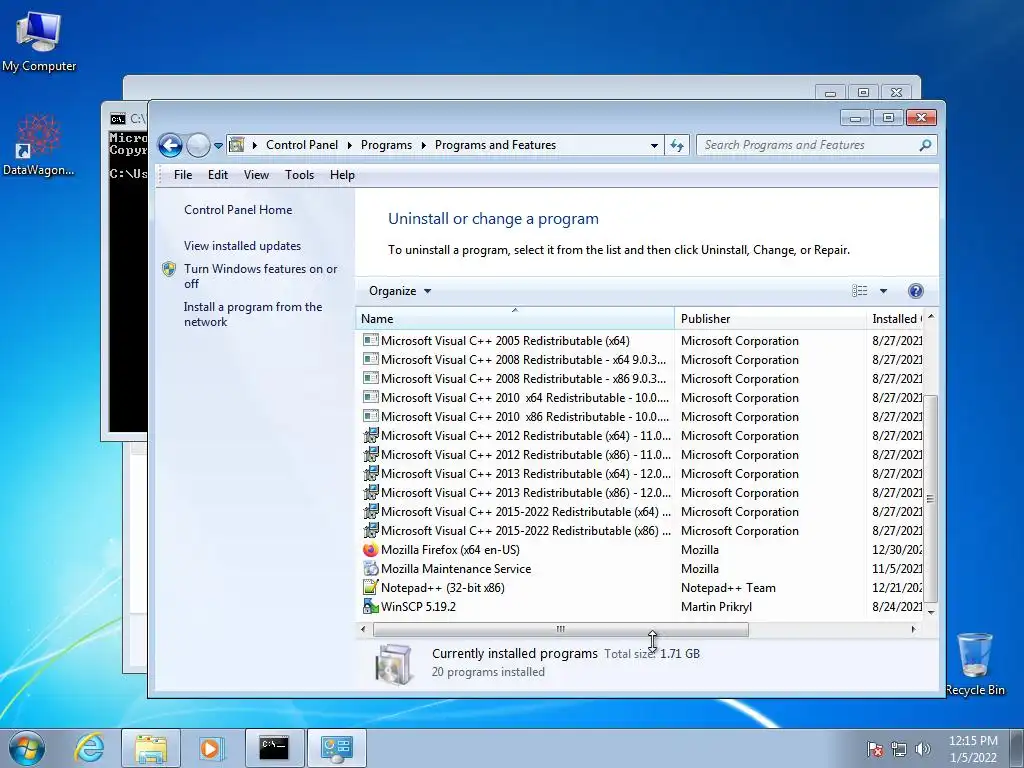The height and width of the screenshot is (768, 1024).
Task: Select Visual C++ 2010 x64 Redistributable icon
Action: coord(370,397)
